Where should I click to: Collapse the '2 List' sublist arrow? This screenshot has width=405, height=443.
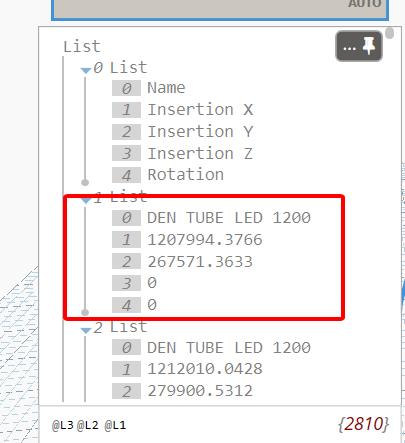[x=86, y=330]
